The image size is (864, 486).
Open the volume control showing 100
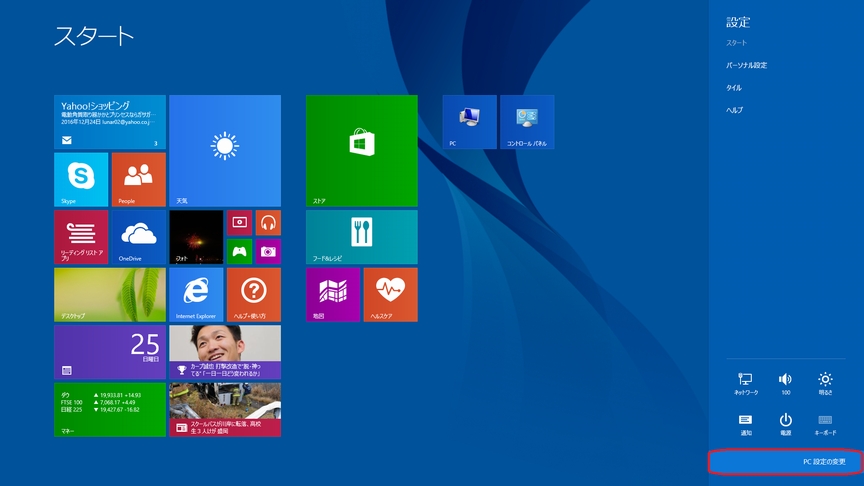pyautogui.click(x=786, y=384)
